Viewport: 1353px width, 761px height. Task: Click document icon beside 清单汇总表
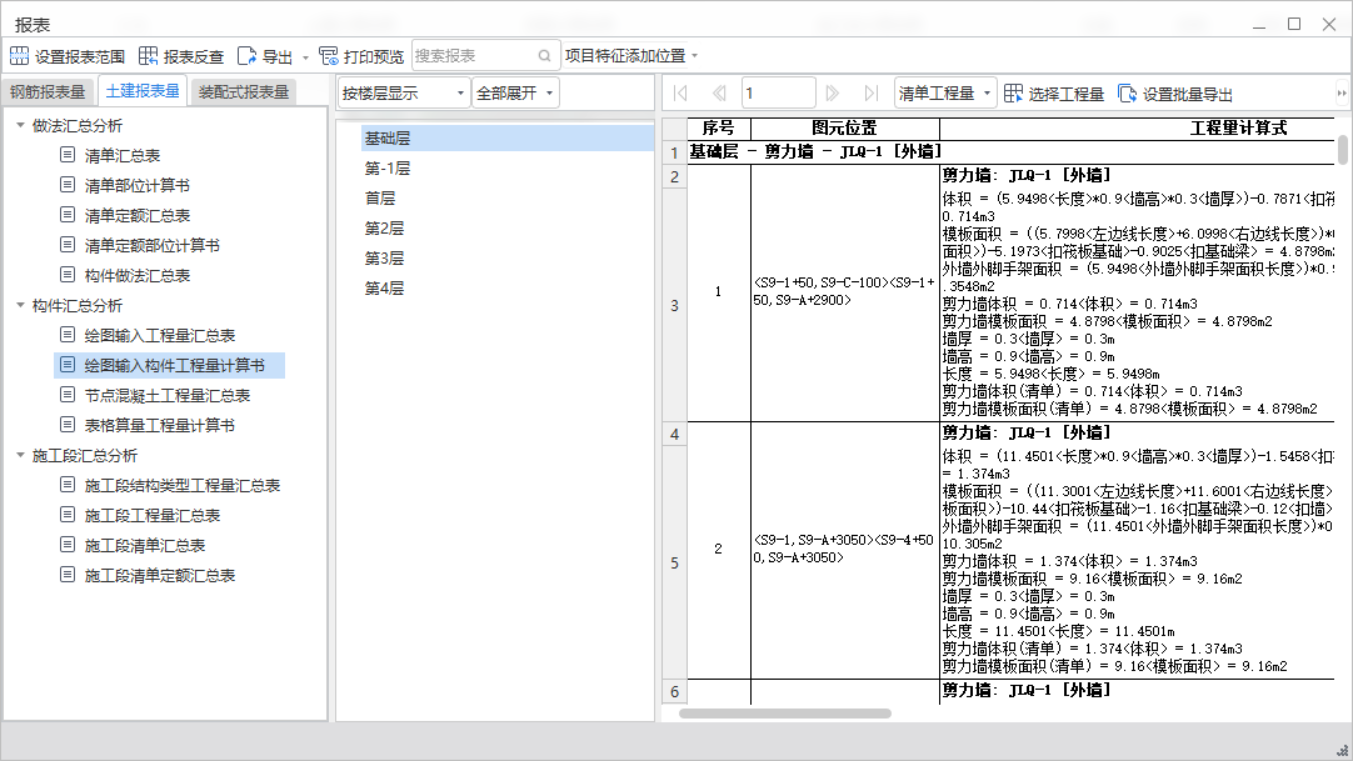click(68, 155)
